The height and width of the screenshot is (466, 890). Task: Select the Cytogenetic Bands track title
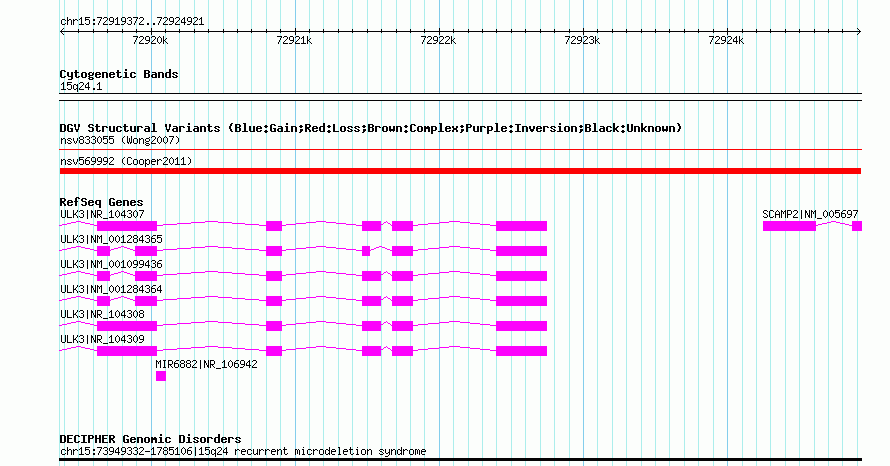(119, 74)
